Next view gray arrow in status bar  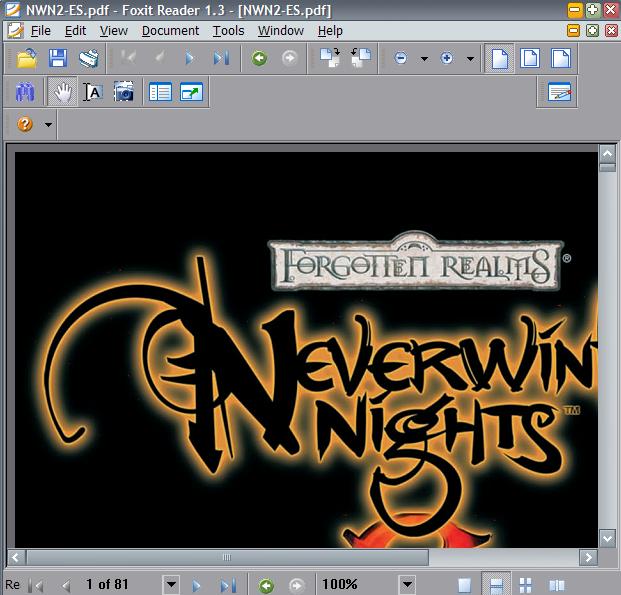point(296,585)
